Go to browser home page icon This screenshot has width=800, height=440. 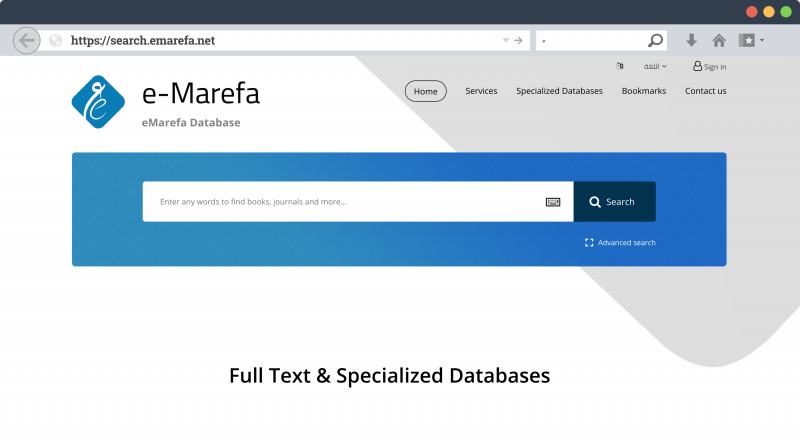tap(718, 41)
